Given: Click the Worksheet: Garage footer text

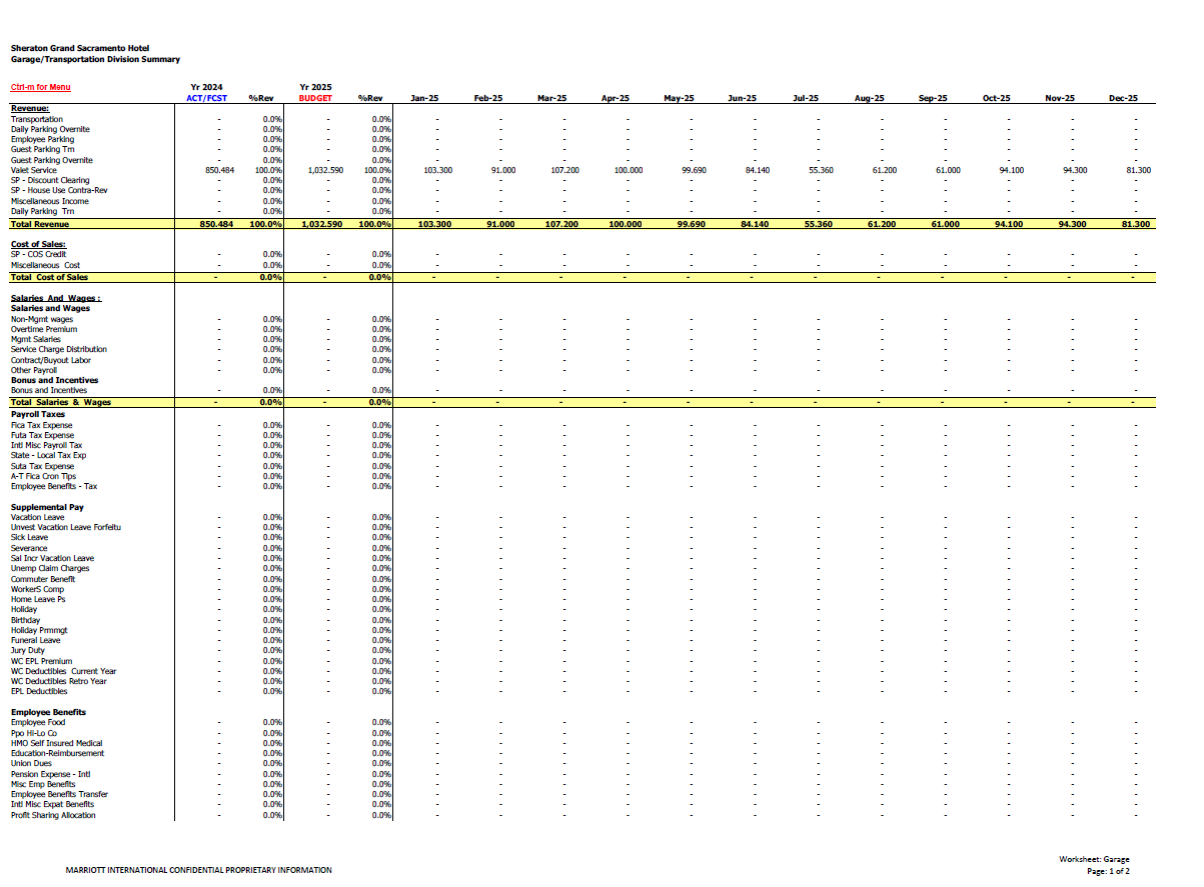Looking at the screenshot, I should [1094, 859].
